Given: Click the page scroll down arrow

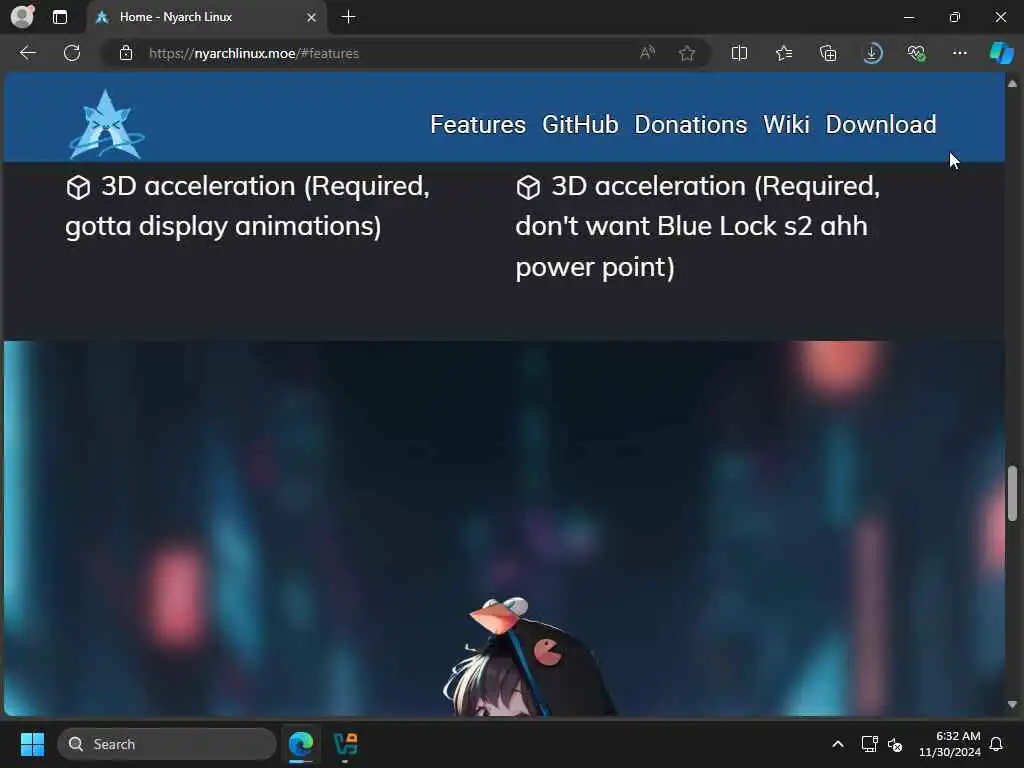Looking at the screenshot, I should click(1012, 705).
